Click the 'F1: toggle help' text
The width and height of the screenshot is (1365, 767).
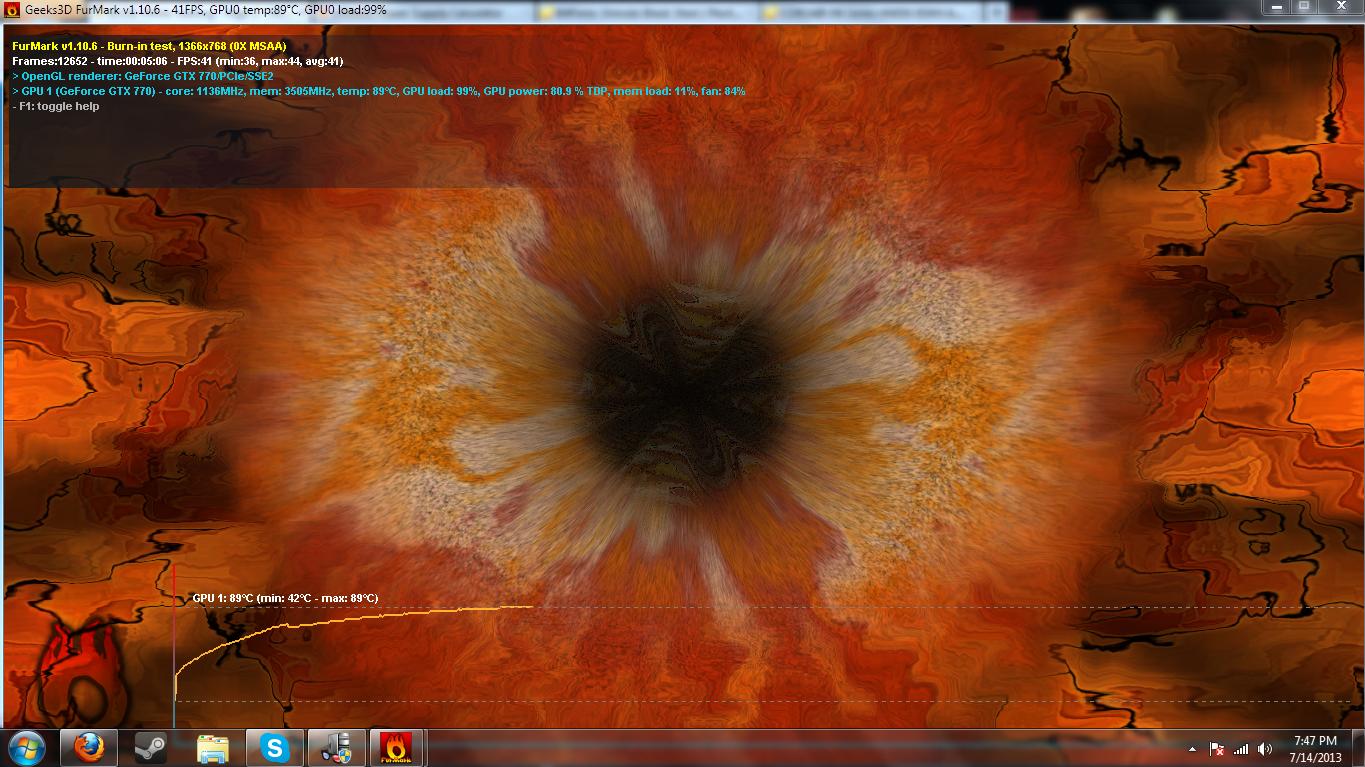click(59, 106)
